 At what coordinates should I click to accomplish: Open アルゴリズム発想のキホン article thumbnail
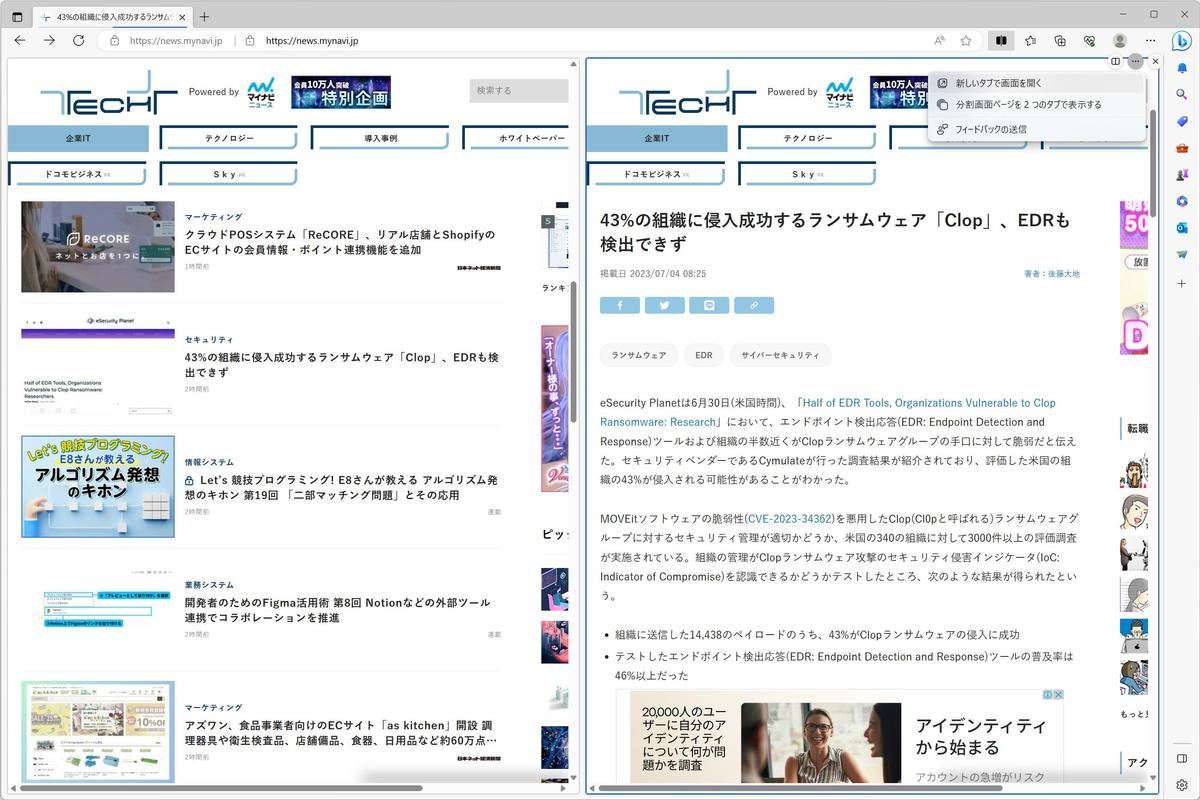tap(98, 486)
